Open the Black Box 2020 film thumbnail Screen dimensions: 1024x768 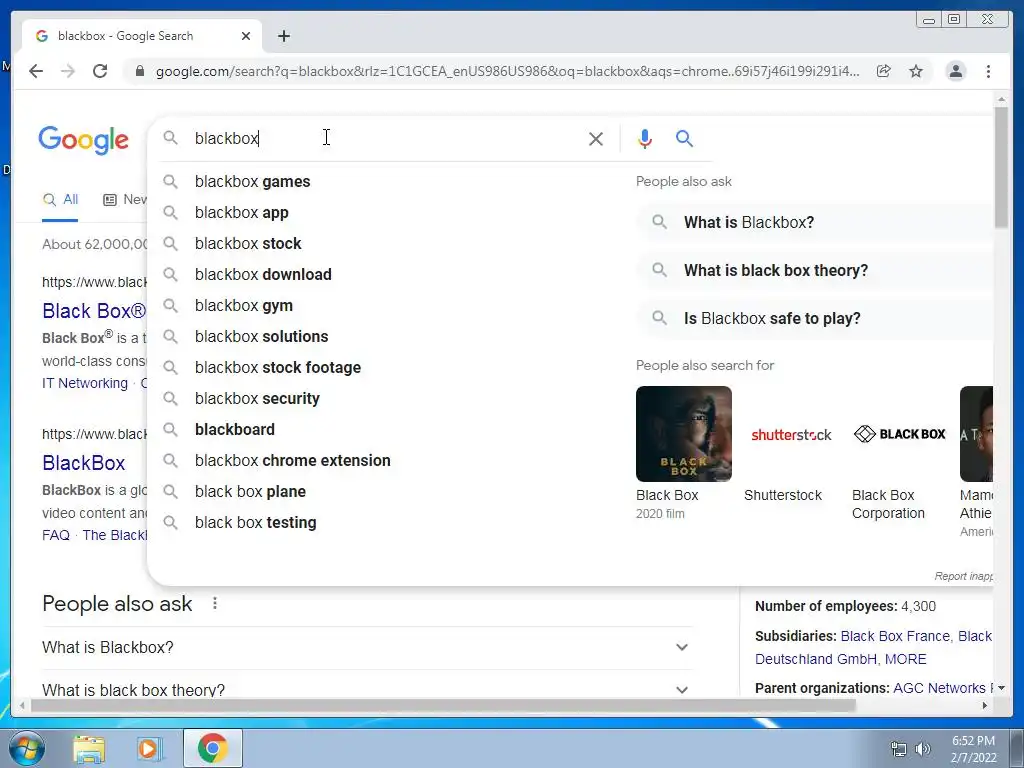click(x=684, y=434)
